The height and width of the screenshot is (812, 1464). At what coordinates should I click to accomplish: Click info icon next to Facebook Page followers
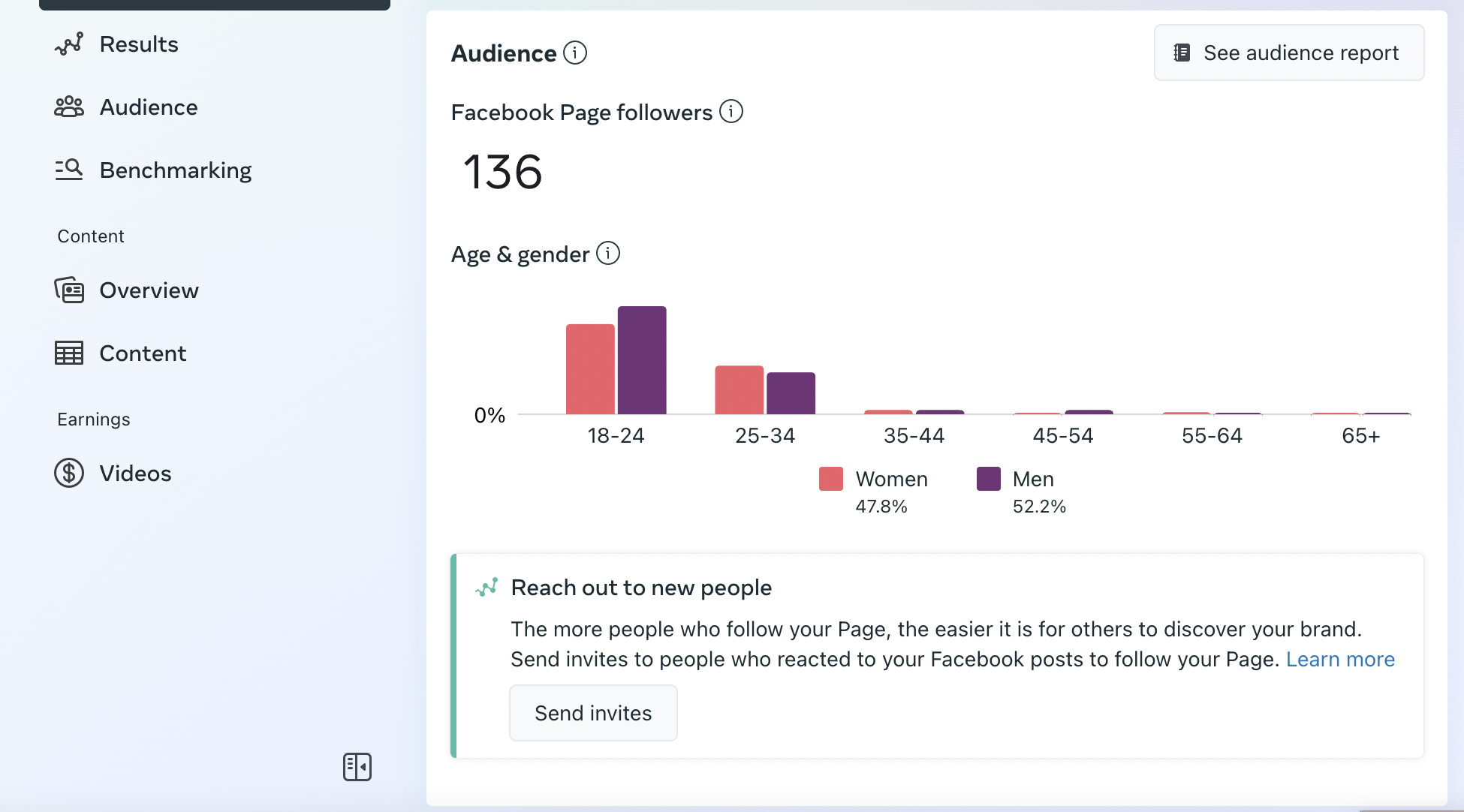(x=730, y=112)
